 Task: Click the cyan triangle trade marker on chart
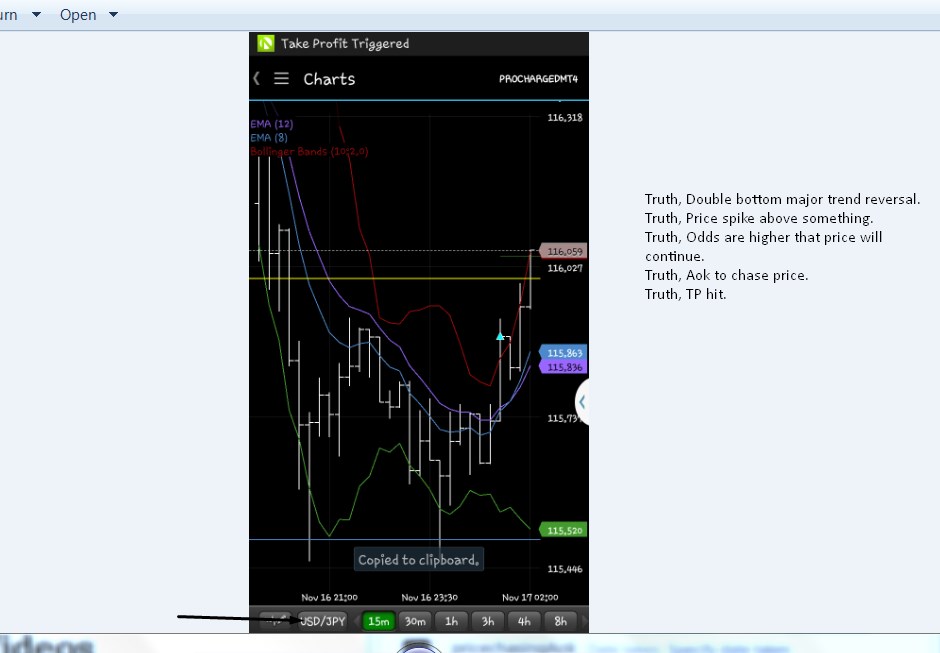click(500, 336)
